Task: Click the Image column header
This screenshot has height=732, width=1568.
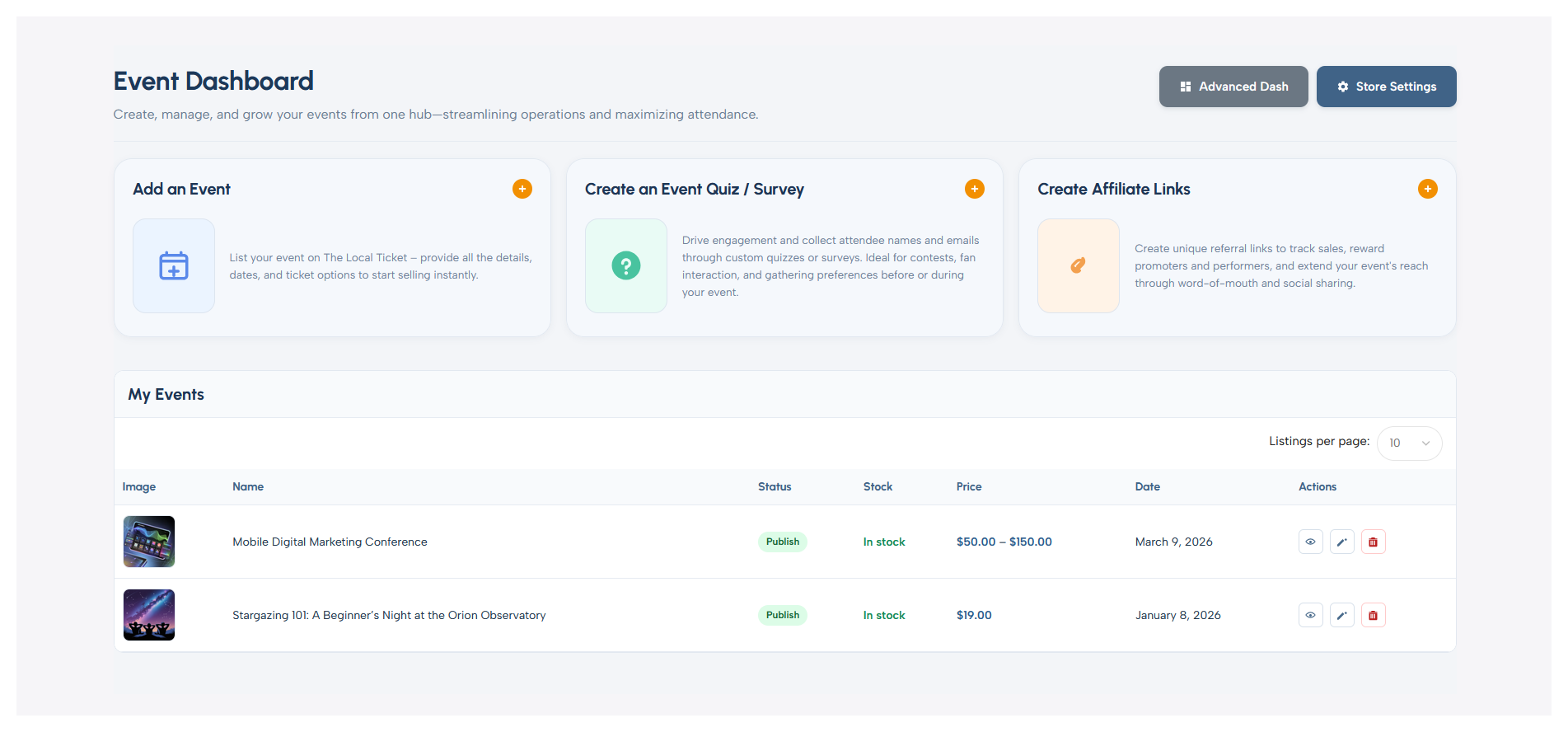Action: [139, 486]
